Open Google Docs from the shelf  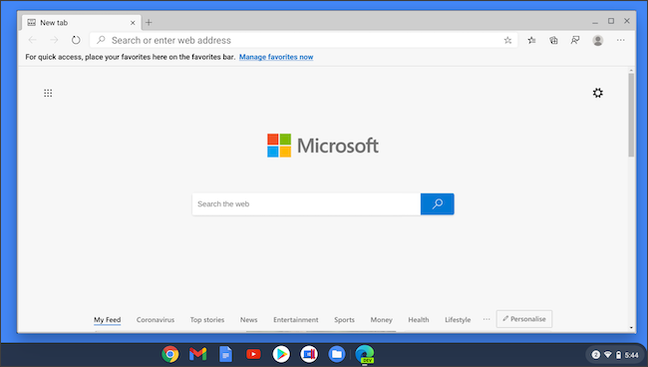pos(226,354)
